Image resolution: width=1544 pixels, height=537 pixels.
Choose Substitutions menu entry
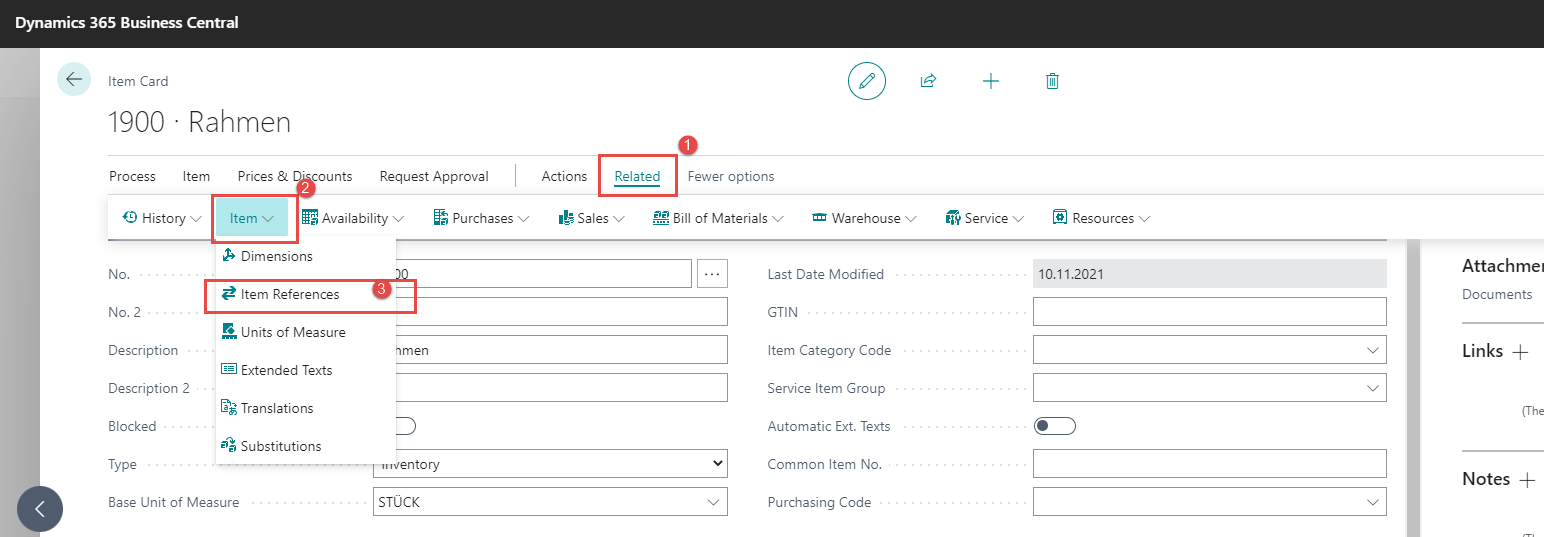pos(306,446)
